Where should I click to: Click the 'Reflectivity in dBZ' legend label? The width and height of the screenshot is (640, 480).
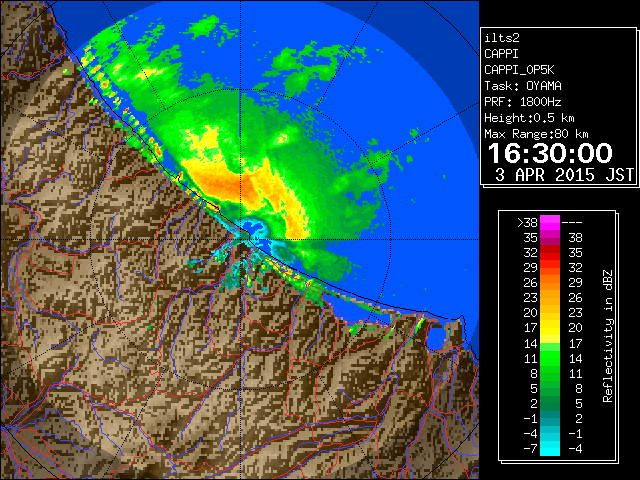click(607, 336)
